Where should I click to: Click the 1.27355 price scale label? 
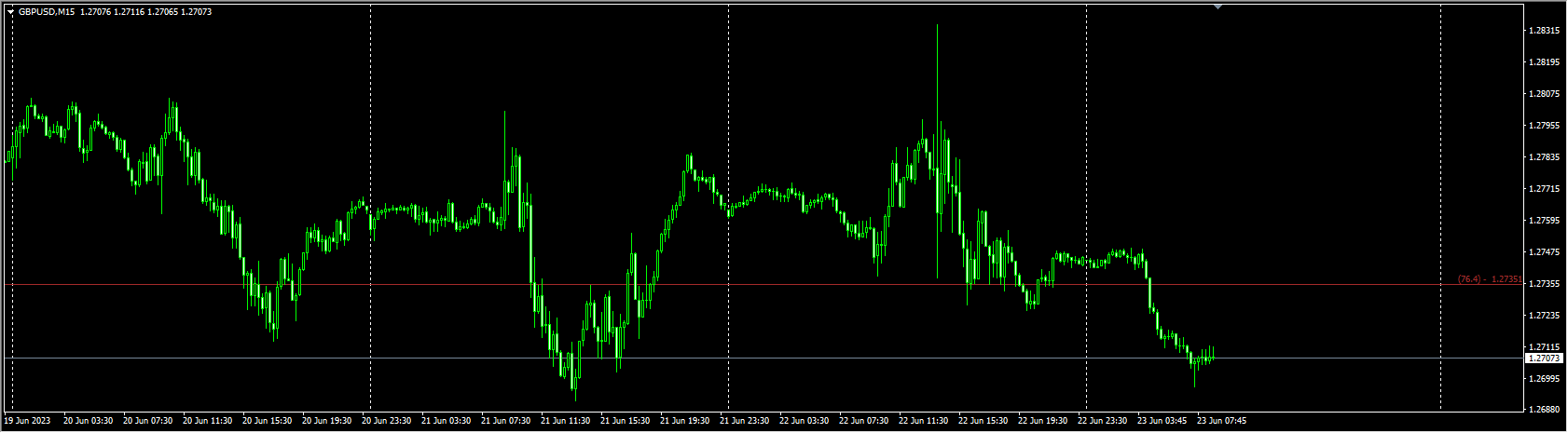point(1545,284)
